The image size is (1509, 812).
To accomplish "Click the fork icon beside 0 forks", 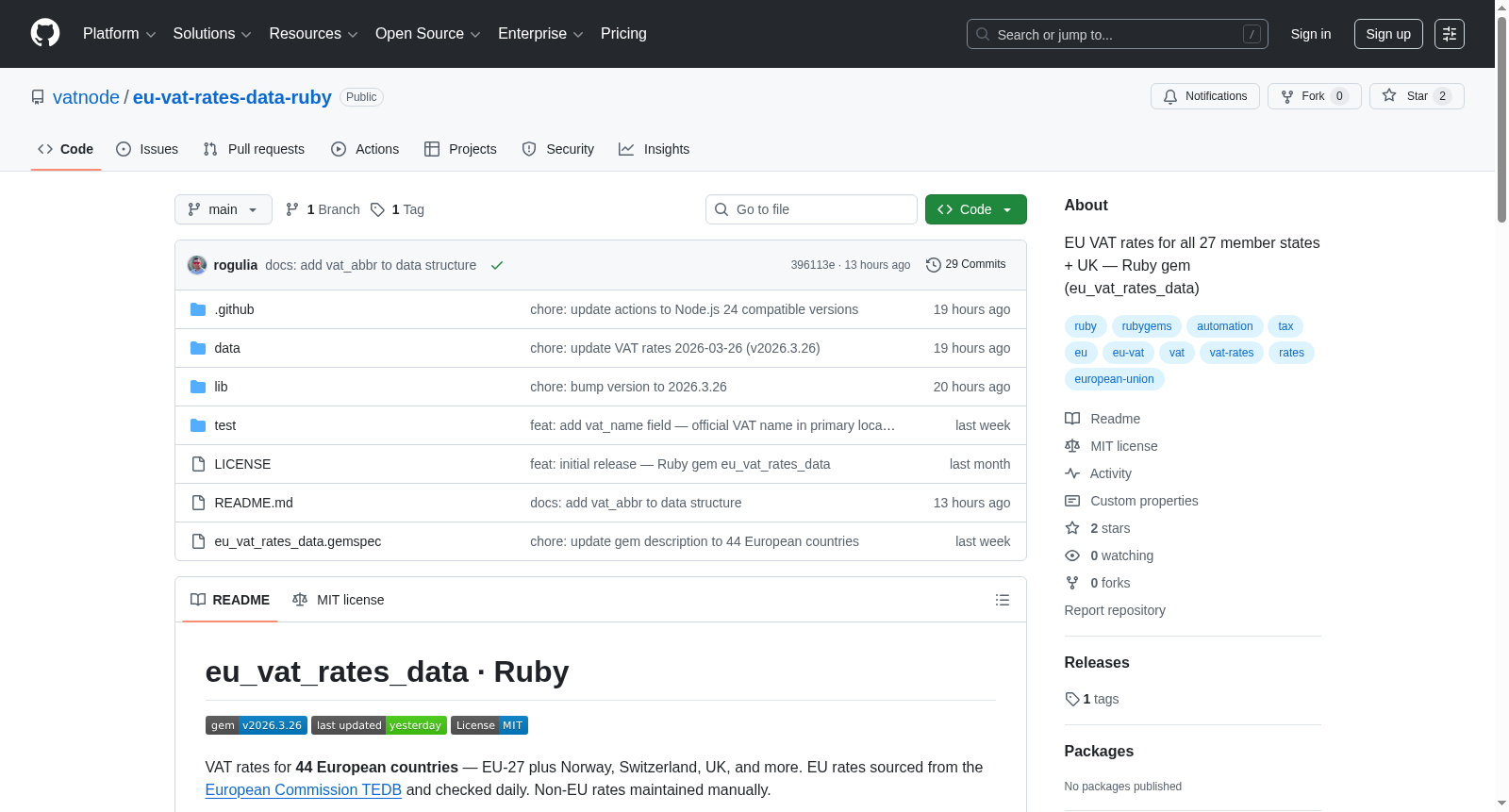I will coord(1072,583).
